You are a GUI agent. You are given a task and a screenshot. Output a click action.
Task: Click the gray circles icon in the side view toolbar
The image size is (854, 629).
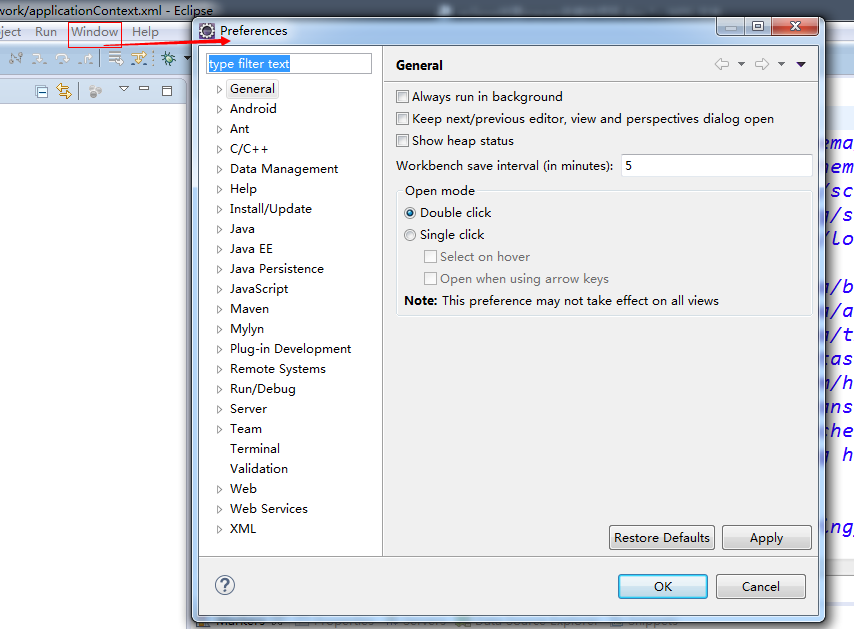click(95, 91)
